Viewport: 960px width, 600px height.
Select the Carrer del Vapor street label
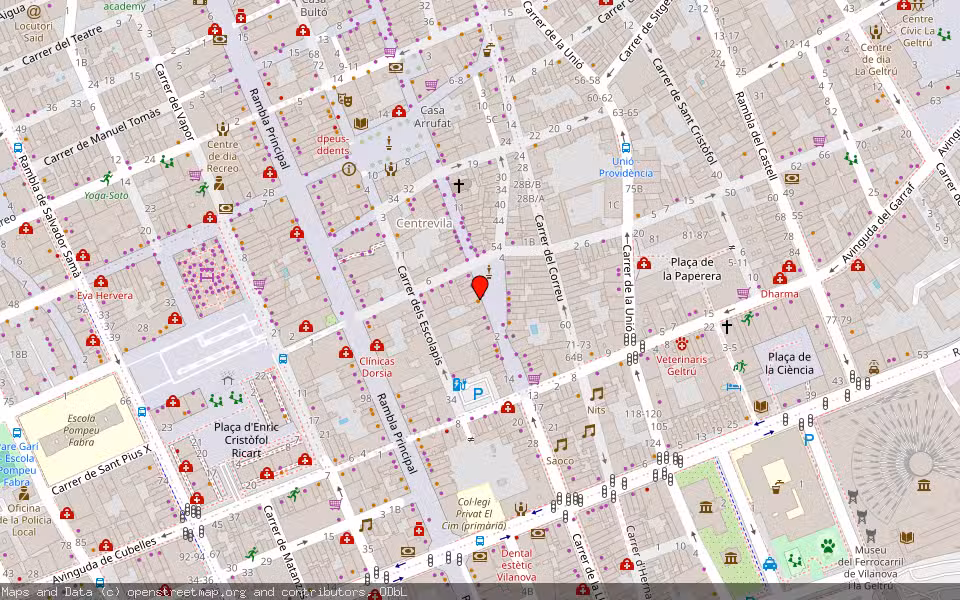point(174,102)
